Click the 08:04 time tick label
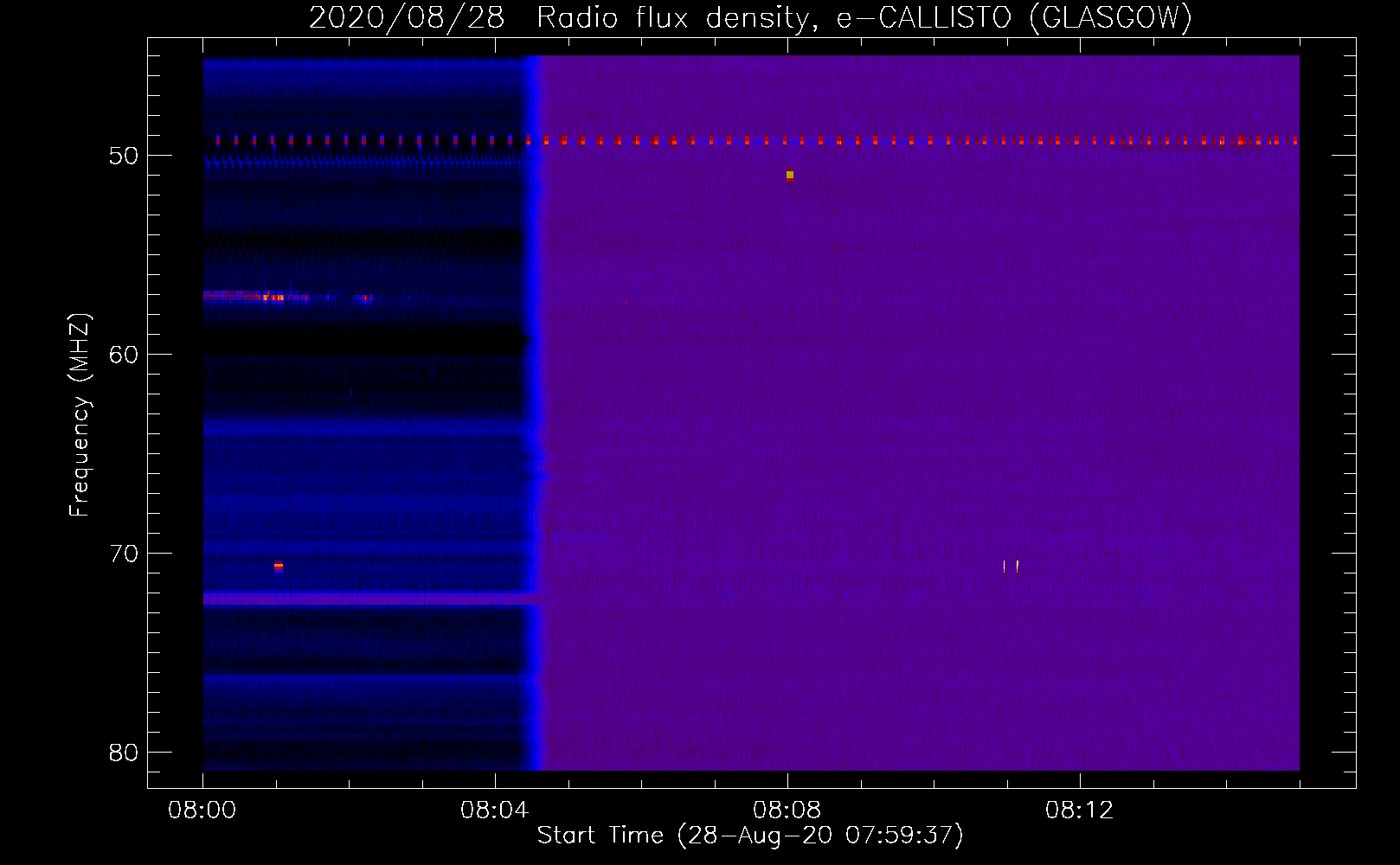 point(495,811)
